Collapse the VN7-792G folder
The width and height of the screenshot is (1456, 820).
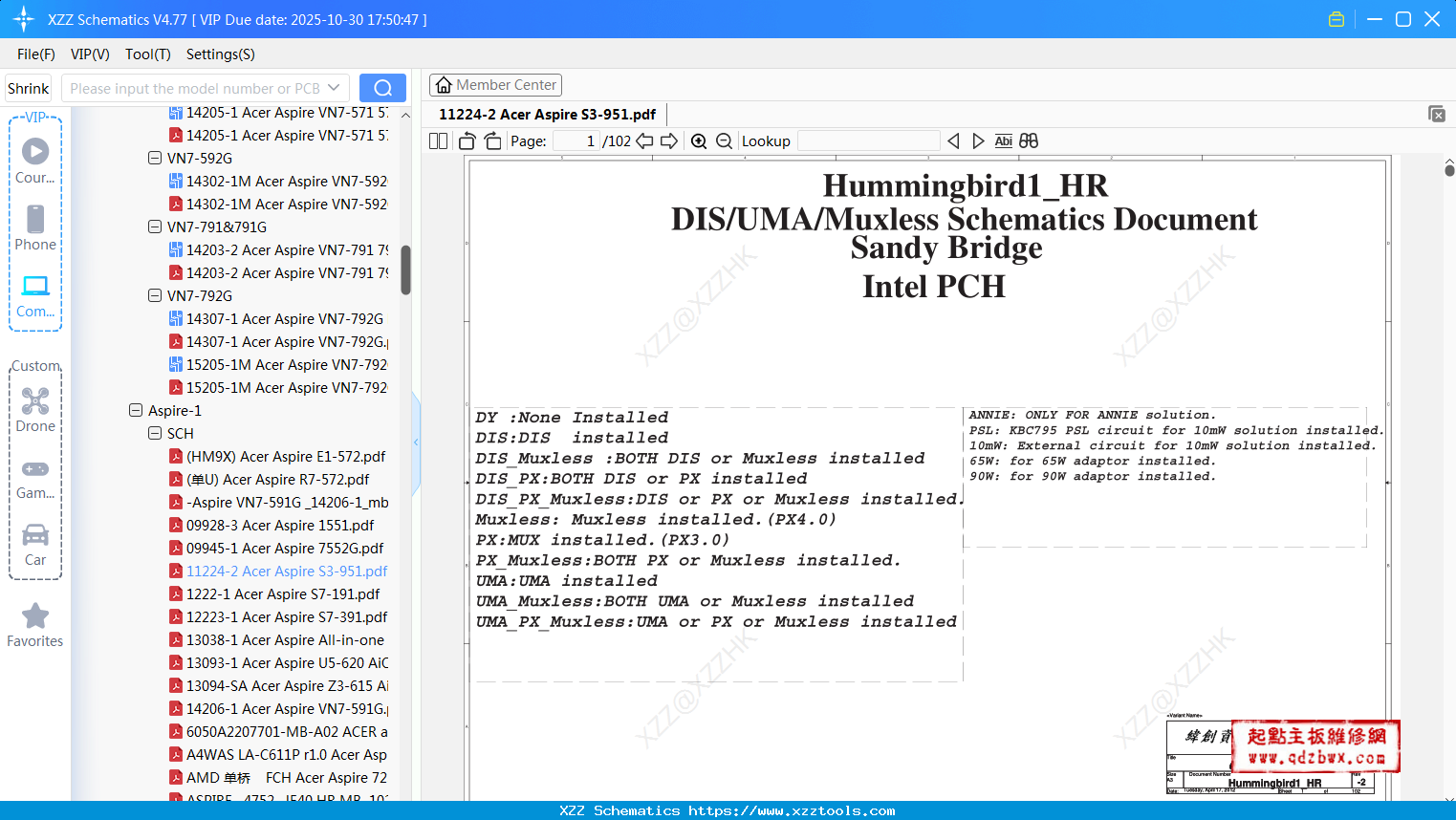155,296
